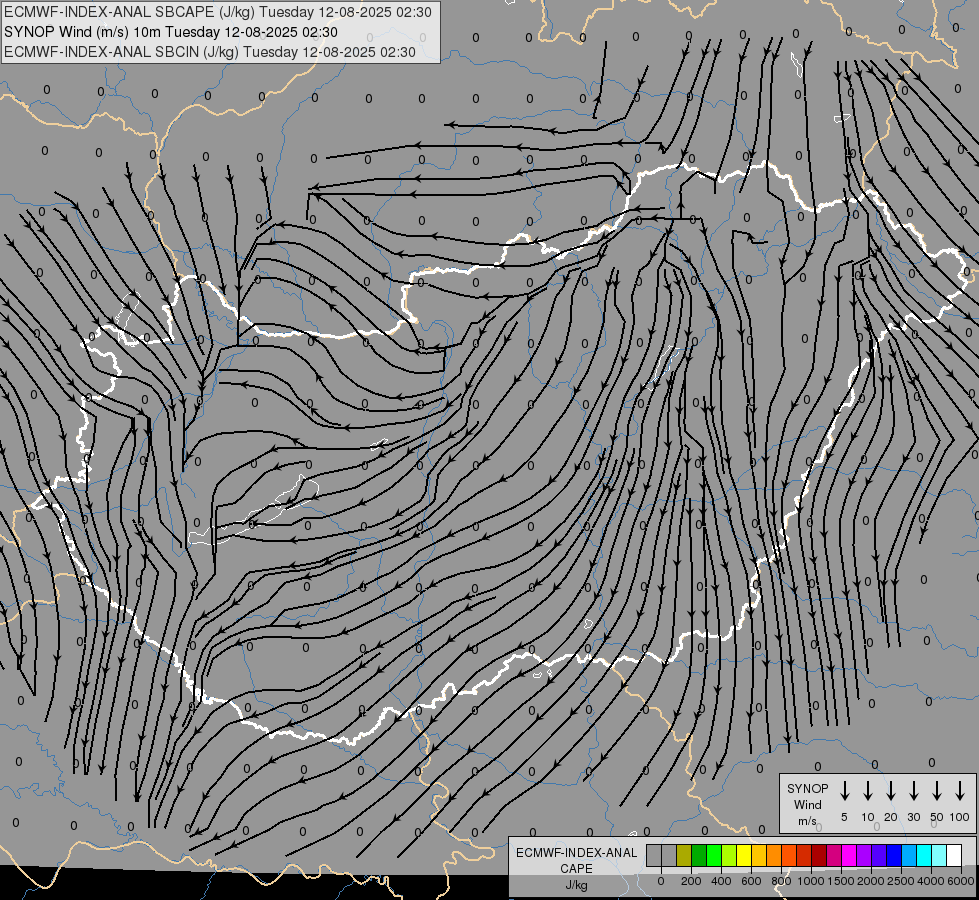This screenshot has width=979, height=900.
Task: Click the '100' wind speed legend label
Action: [x=960, y=817]
